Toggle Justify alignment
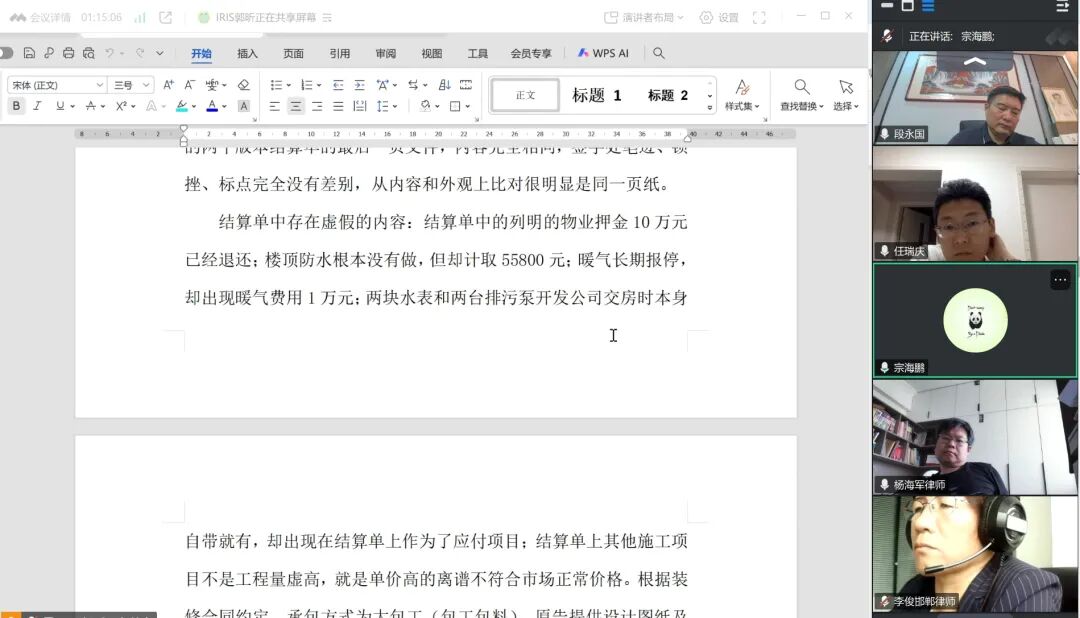 pos(338,106)
